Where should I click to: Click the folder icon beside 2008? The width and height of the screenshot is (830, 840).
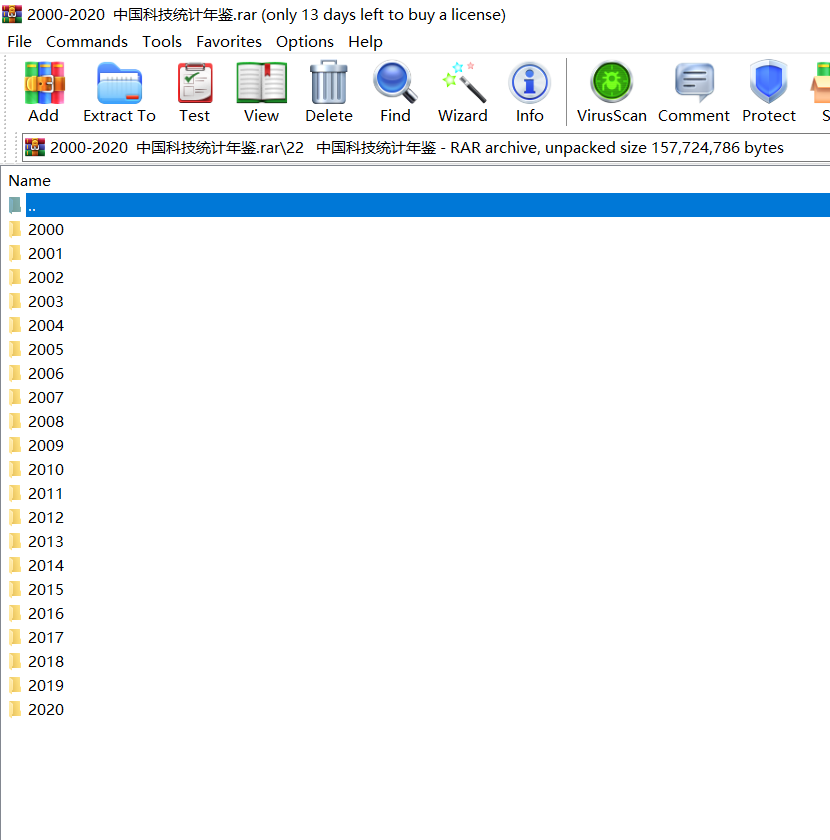pos(15,422)
